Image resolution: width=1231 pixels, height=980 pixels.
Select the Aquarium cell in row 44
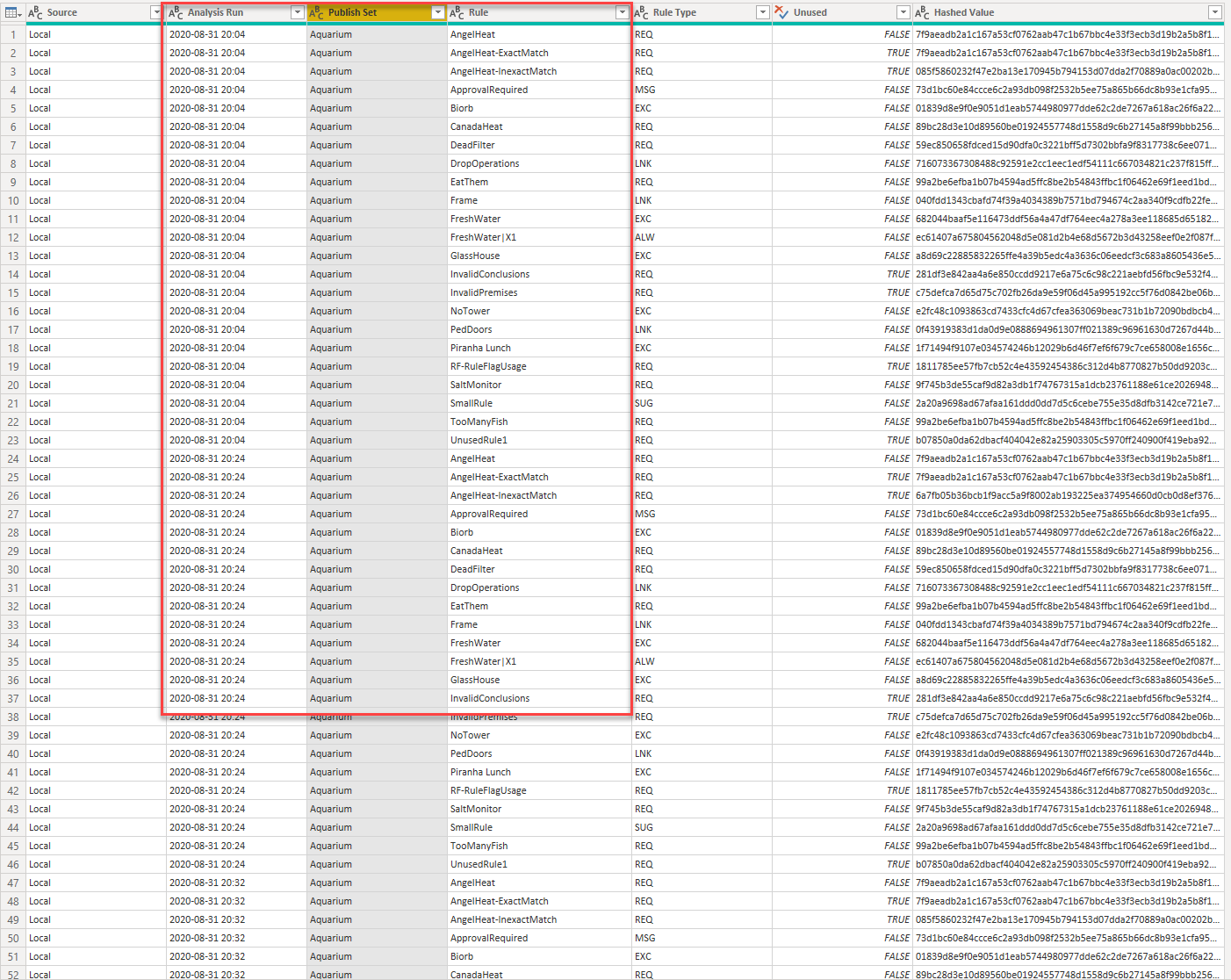377,827
